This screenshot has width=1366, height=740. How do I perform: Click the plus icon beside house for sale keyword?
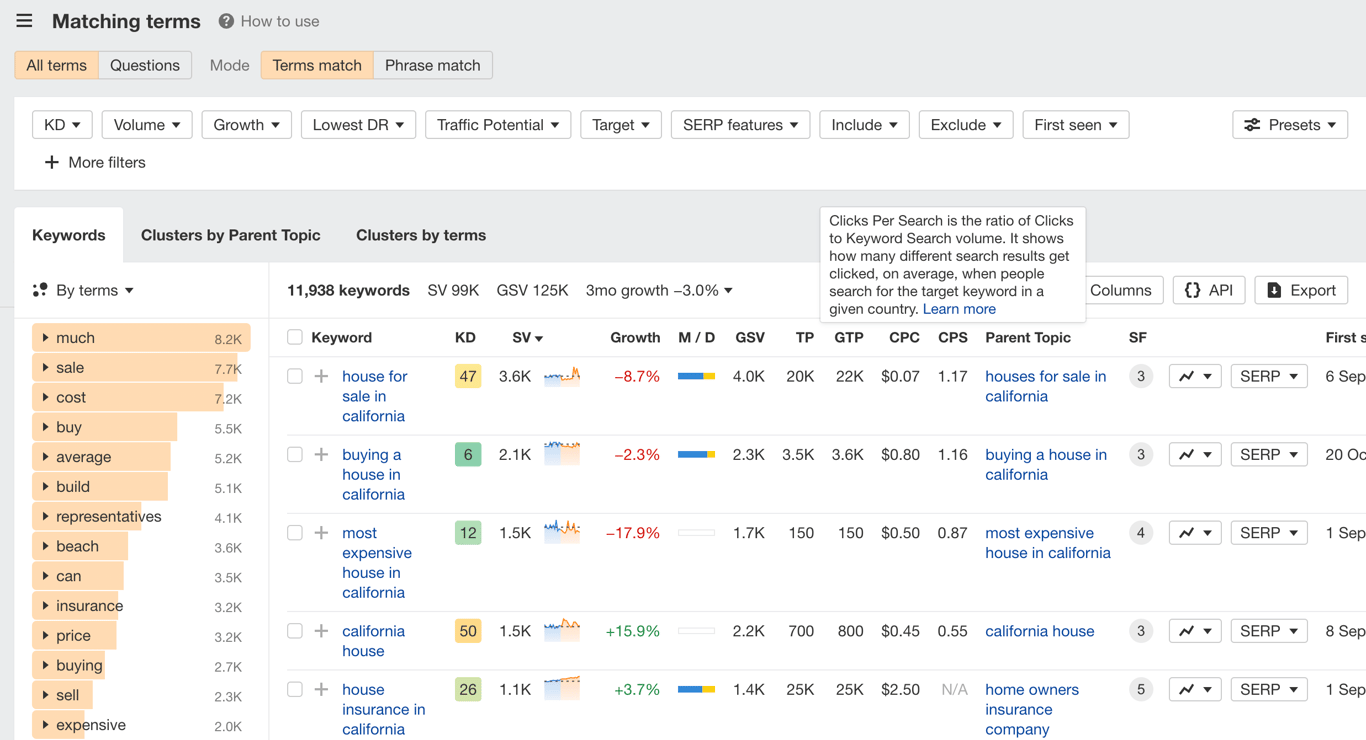click(x=320, y=376)
